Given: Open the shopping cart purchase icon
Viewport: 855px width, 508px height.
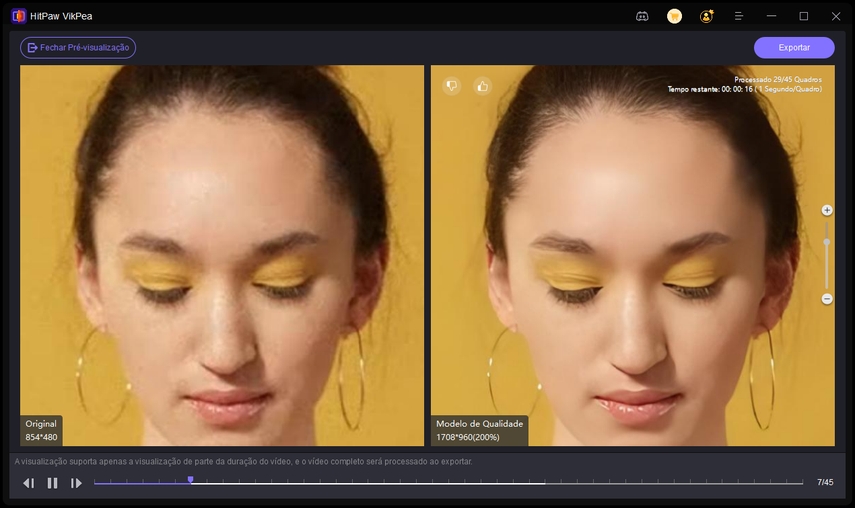Looking at the screenshot, I should pos(675,16).
